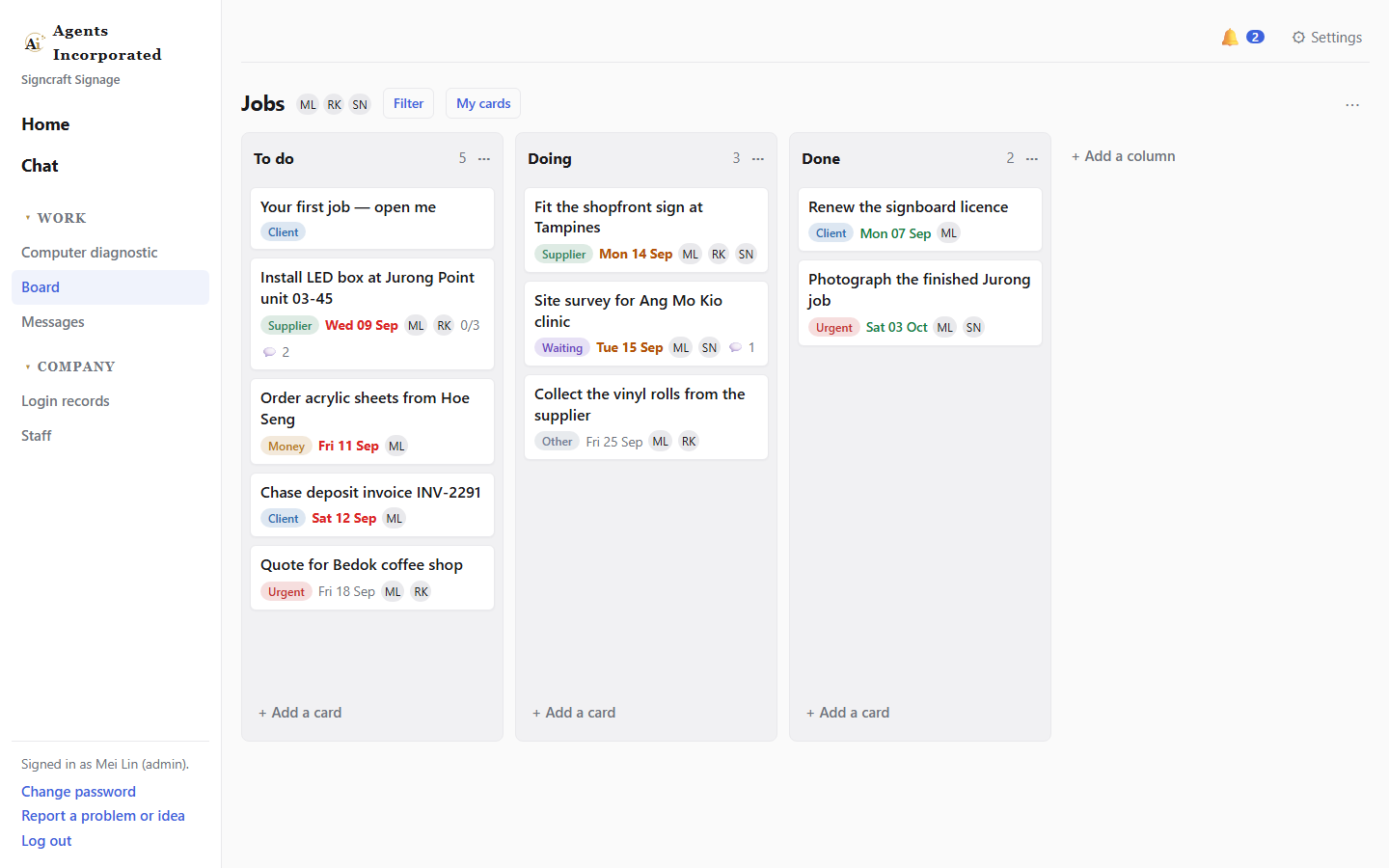Open the Staff page
The width and height of the screenshot is (1389, 868).
pyautogui.click(x=110, y=436)
